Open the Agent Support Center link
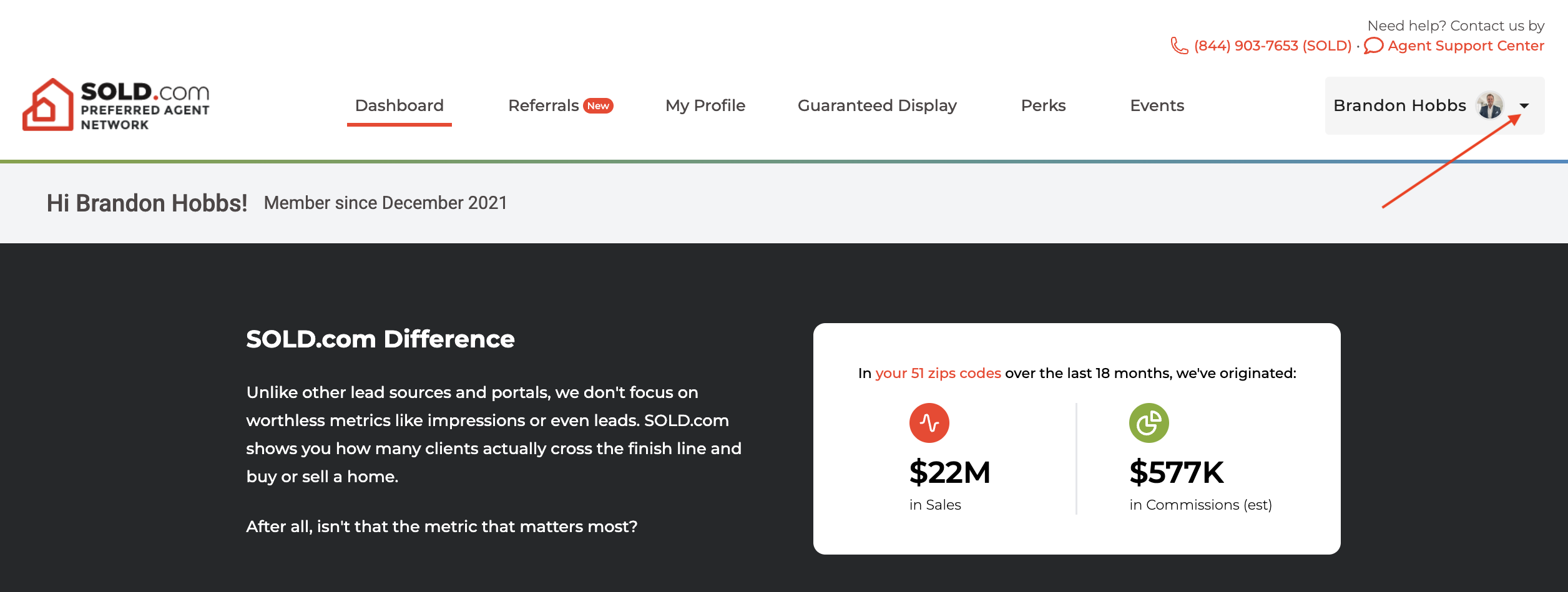Viewport: 1568px width, 592px height. (1466, 46)
